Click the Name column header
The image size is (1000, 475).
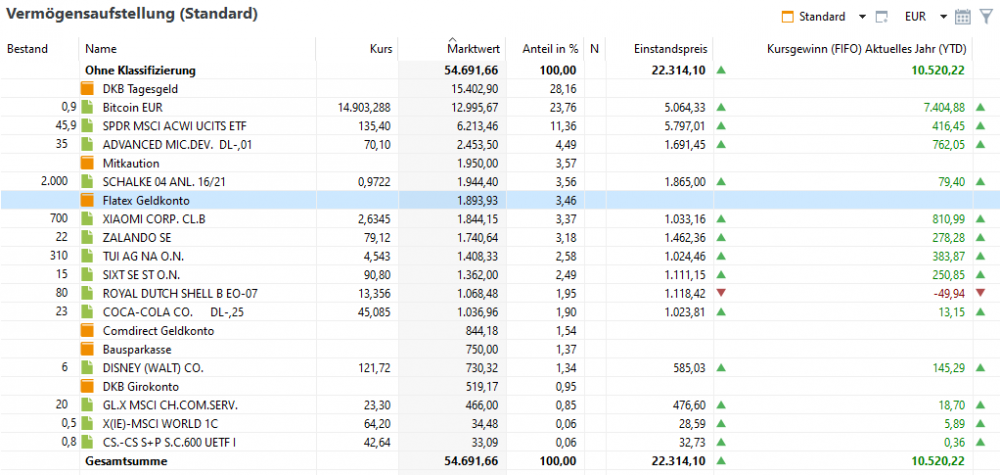pyautogui.click(x=101, y=48)
